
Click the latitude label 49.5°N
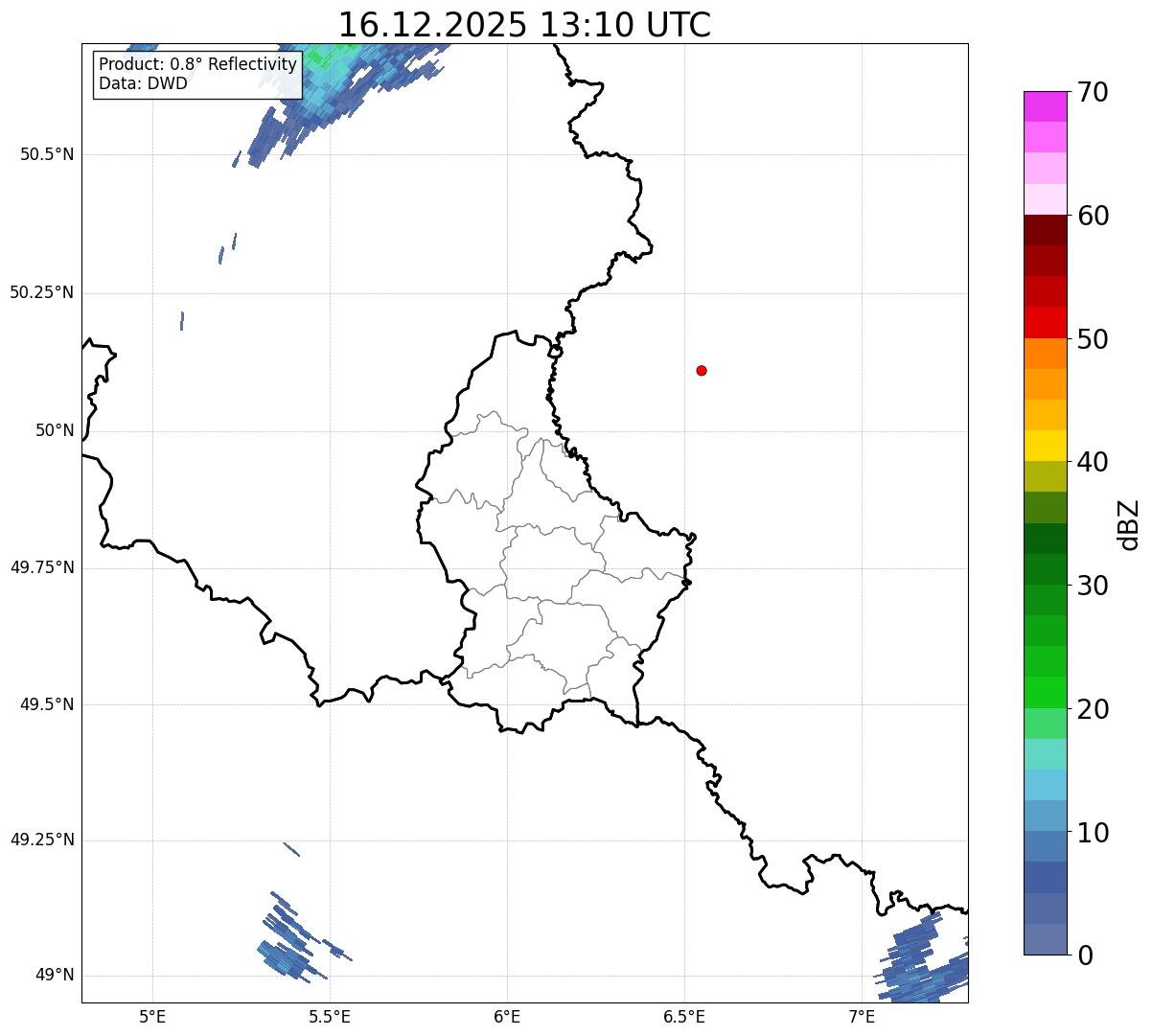click(46, 705)
